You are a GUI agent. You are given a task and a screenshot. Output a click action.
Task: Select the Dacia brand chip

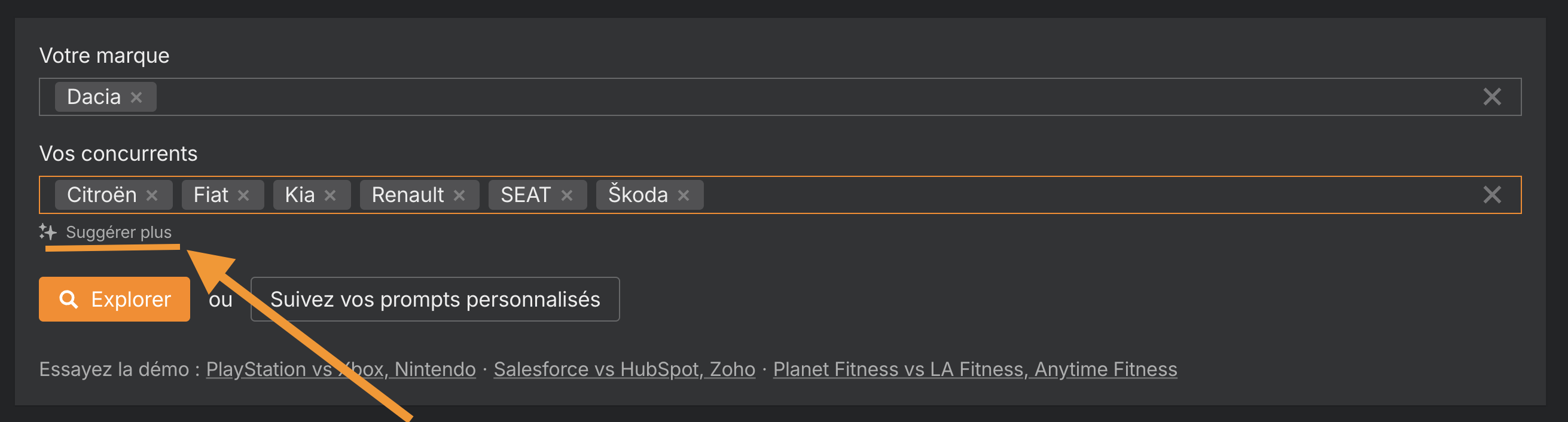tap(94, 97)
